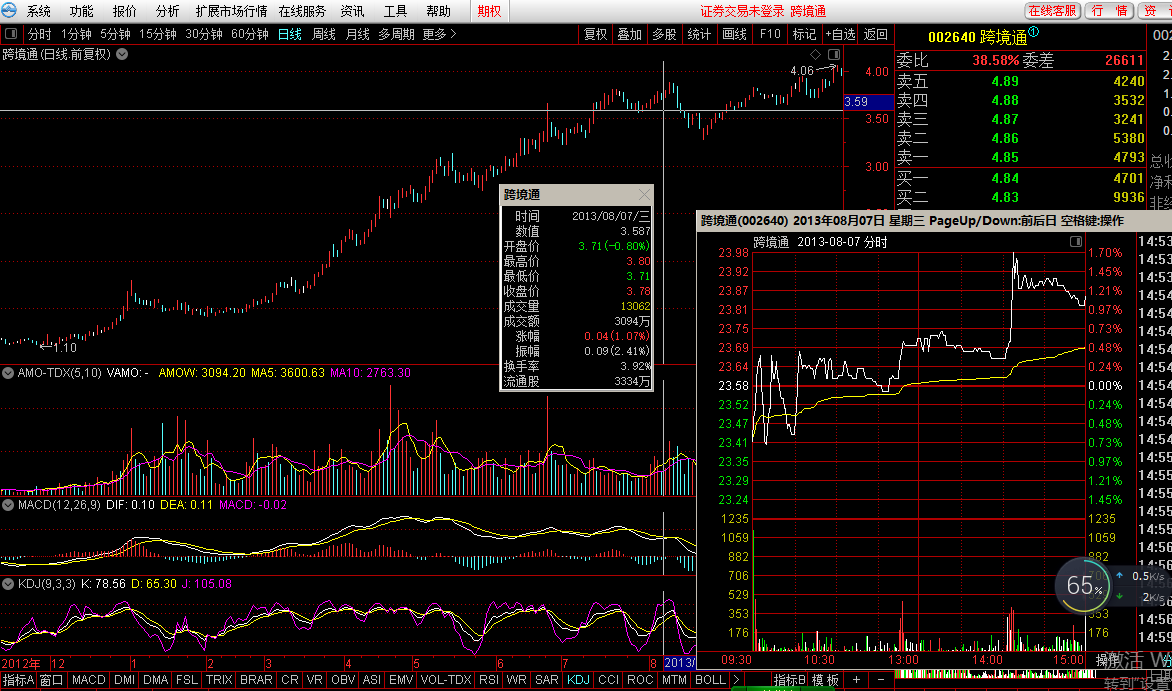
Task: Close the 跨境通 data info popup
Action: [x=644, y=195]
